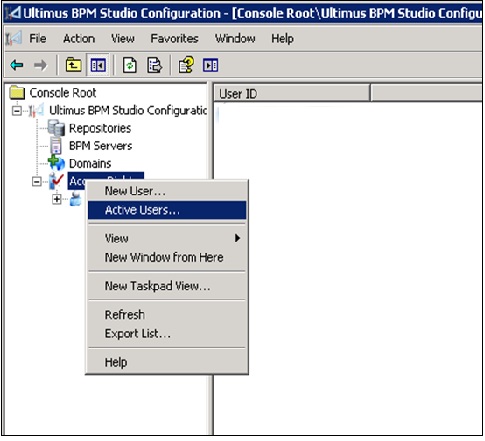Viewport: 485px width, 441px height.
Task: Choose Help in the context menu
Action: (167, 362)
